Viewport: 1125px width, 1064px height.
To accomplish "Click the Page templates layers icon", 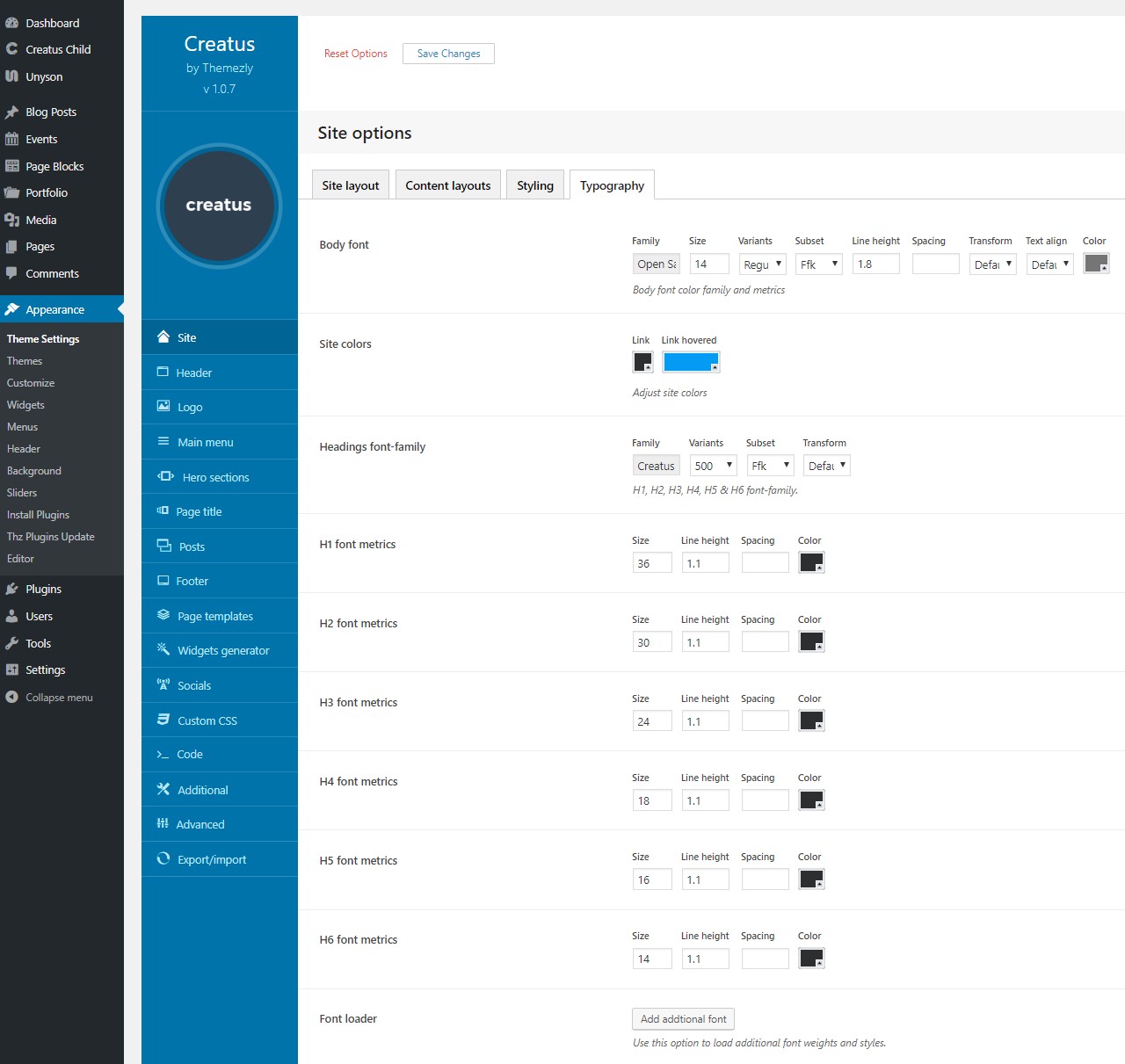I will point(163,616).
